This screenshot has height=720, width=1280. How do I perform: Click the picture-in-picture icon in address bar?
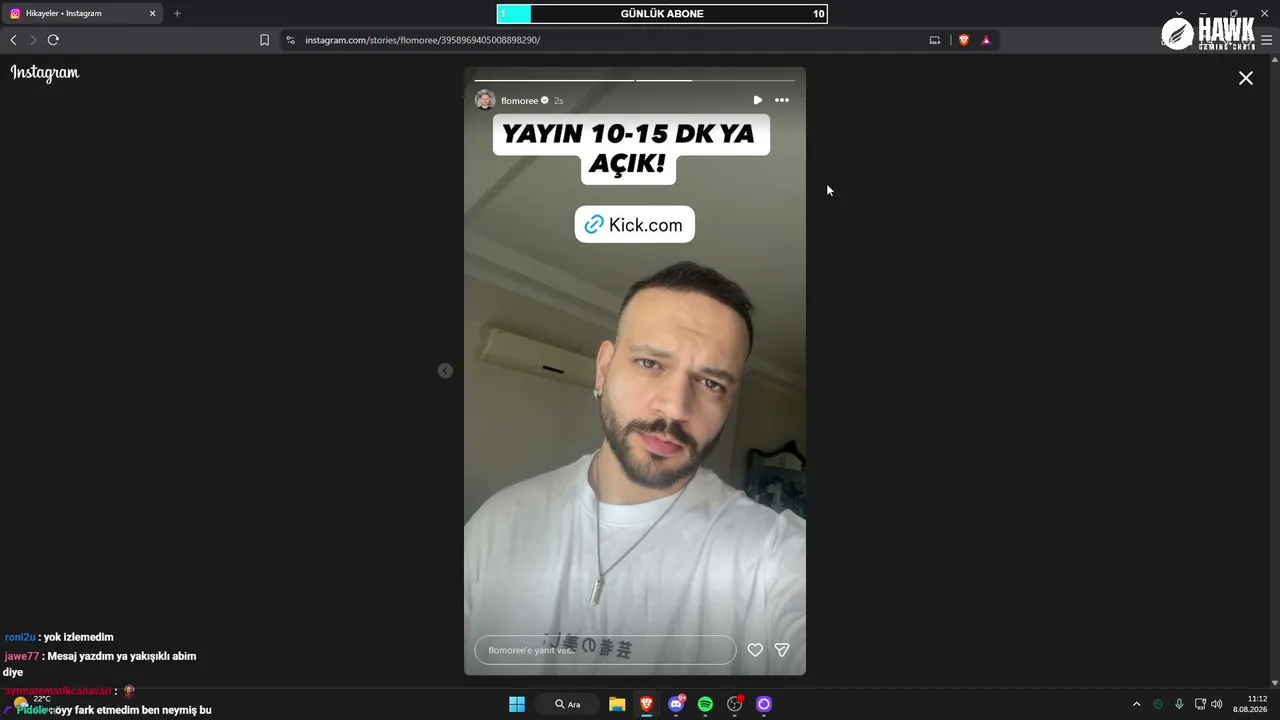(x=935, y=40)
